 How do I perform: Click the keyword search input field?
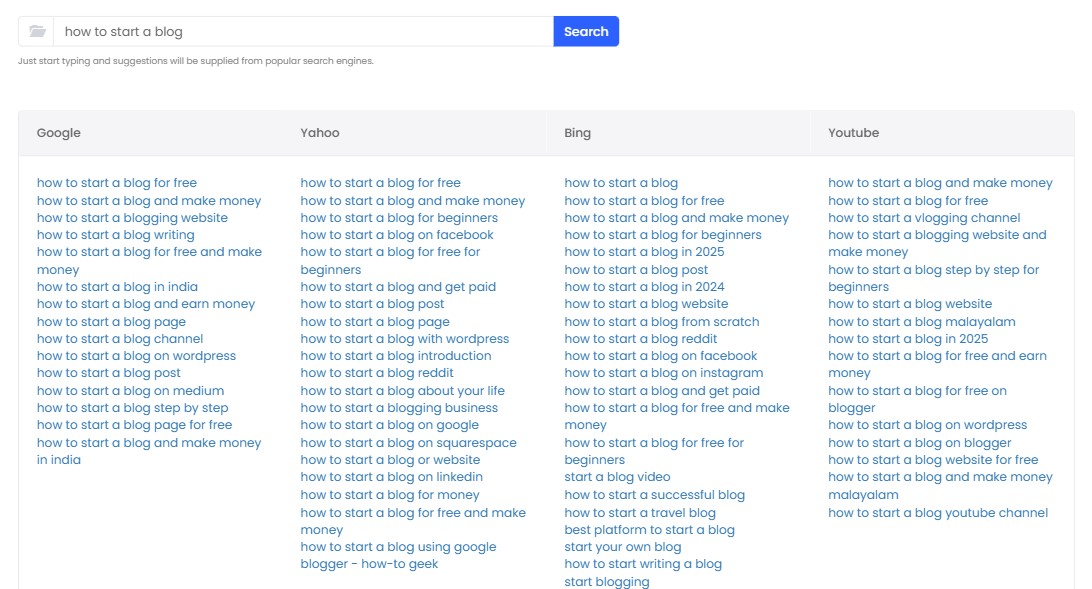point(304,31)
